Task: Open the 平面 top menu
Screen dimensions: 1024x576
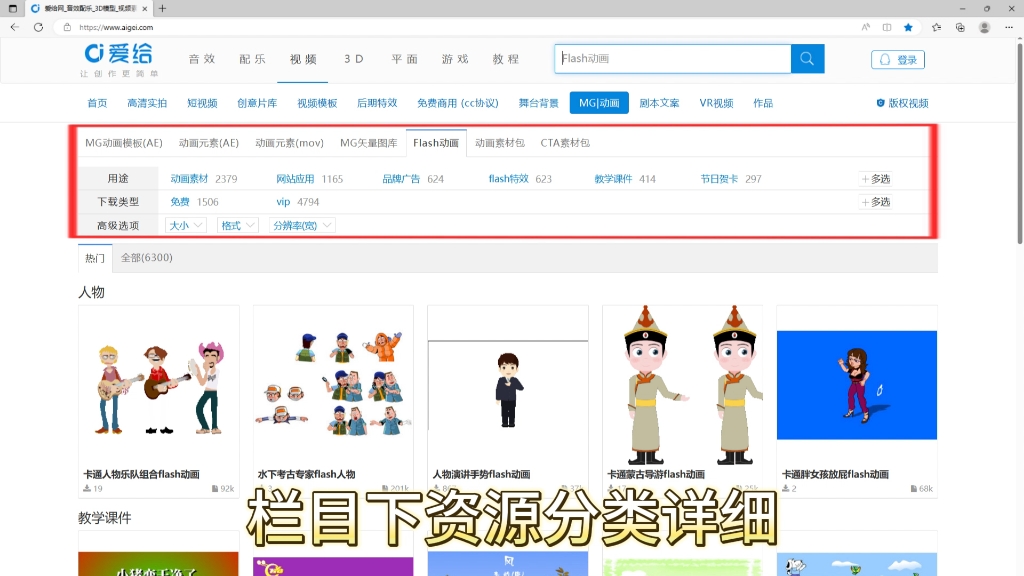Action: coord(404,59)
